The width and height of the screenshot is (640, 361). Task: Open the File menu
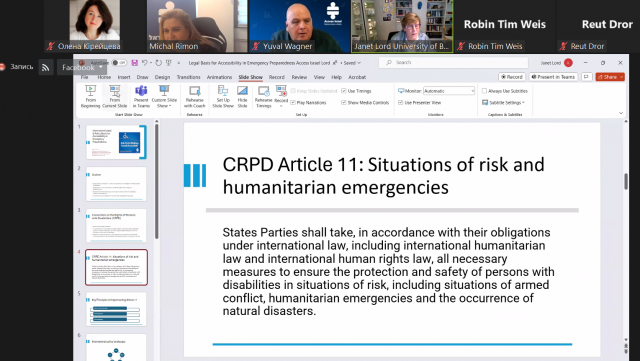[x=84, y=77]
